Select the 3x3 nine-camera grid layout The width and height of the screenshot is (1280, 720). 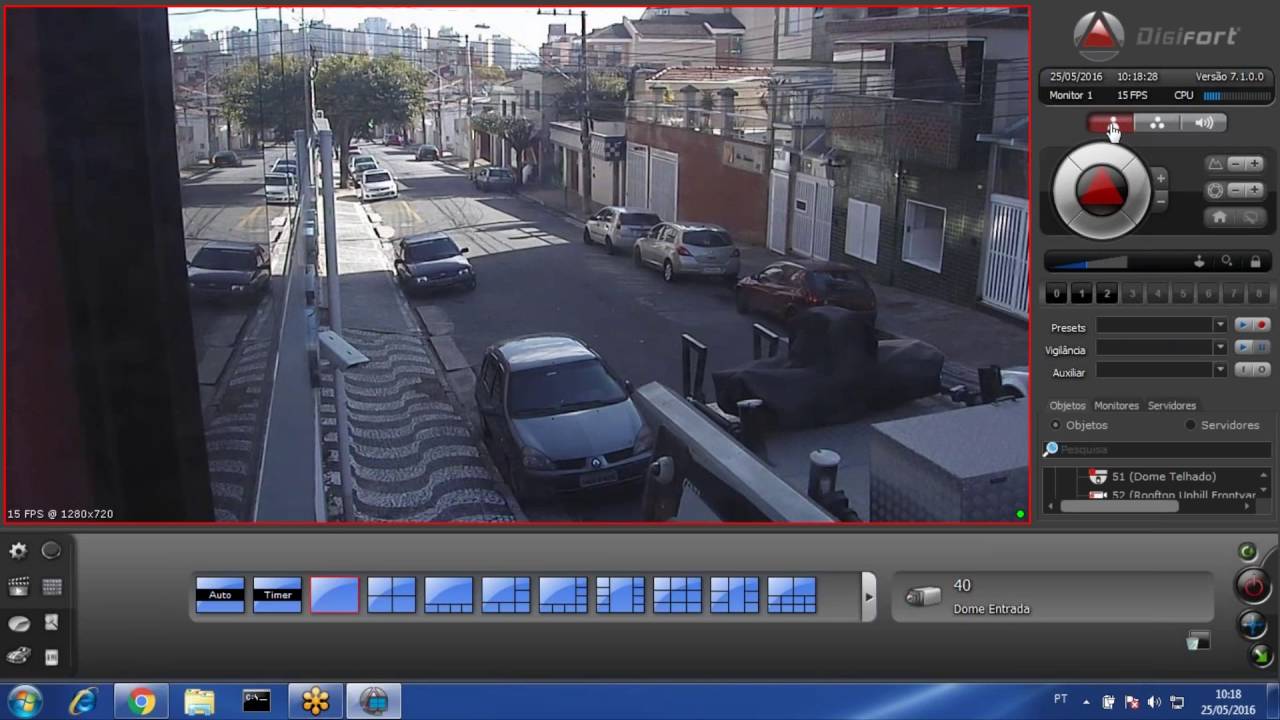point(677,594)
